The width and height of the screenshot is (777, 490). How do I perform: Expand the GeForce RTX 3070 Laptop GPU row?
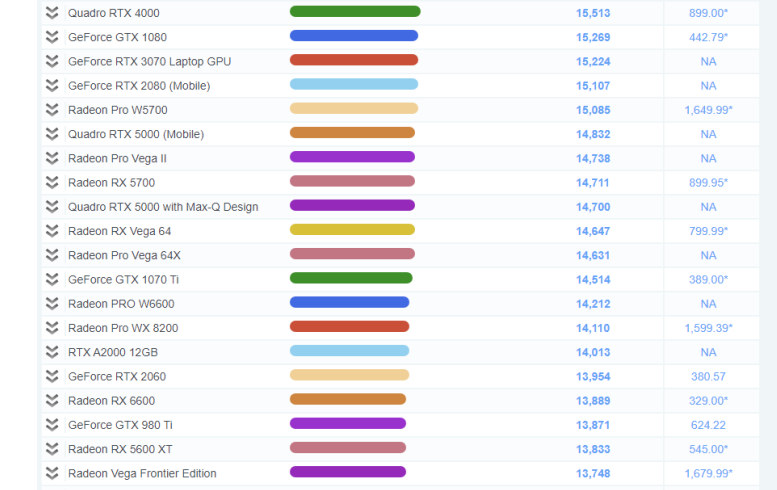tap(52, 61)
